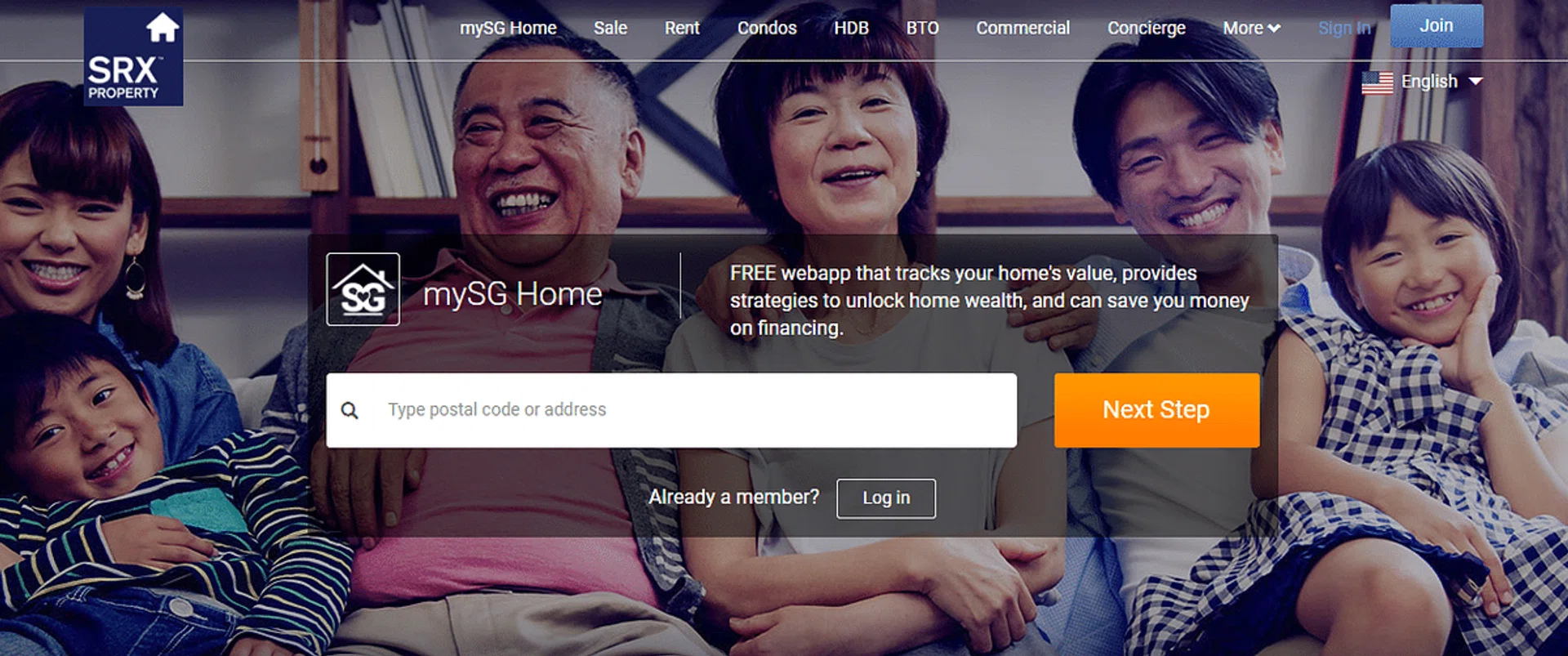Click the blue Join button

point(1437,26)
